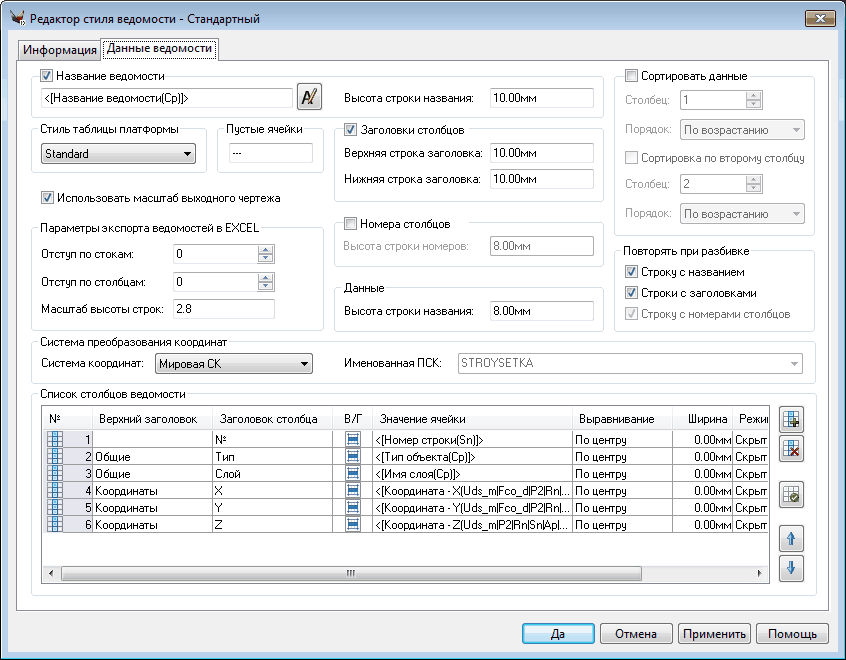The height and width of the screenshot is (660, 846).
Task: Move the selected column up with arrow
Action: pos(792,540)
